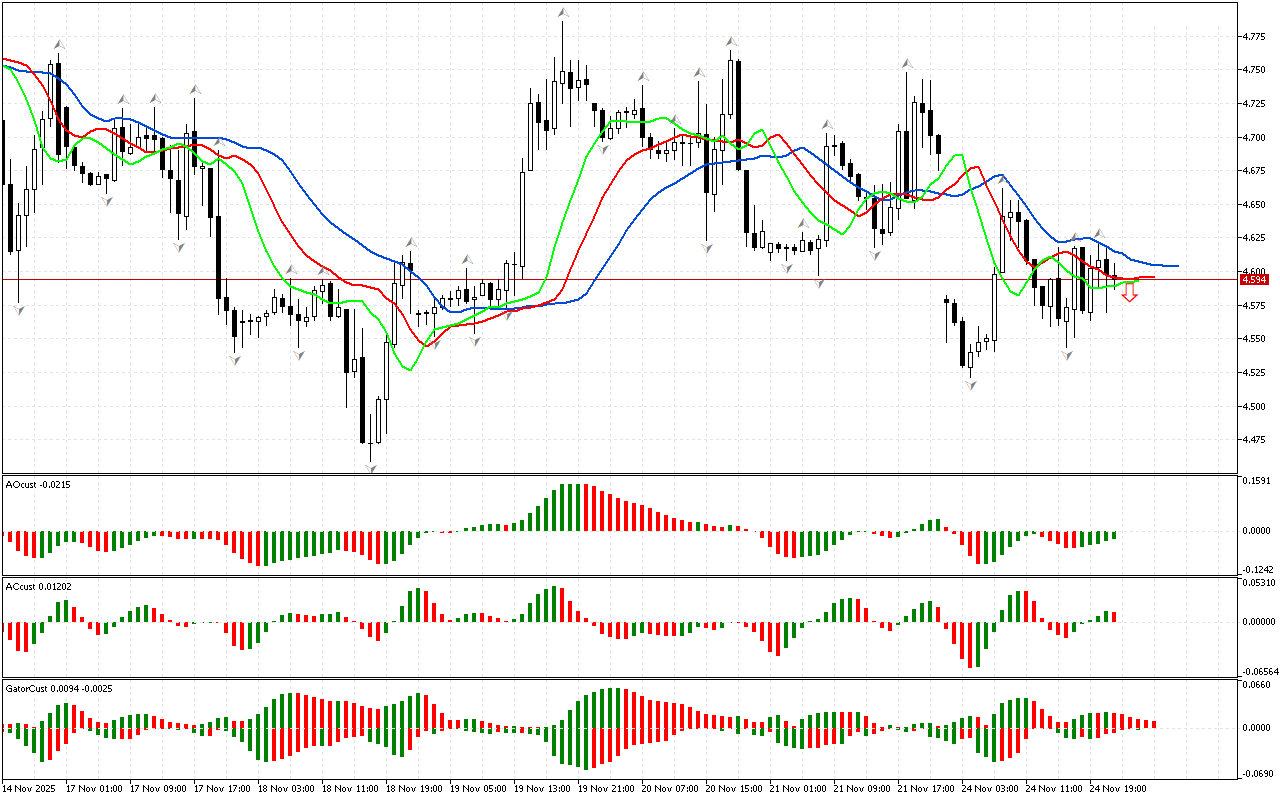Image resolution: width=1280 pixels, height=800 pixels.
Task: Select the up fractal above the highest candle
Action: tap(563, 13)
